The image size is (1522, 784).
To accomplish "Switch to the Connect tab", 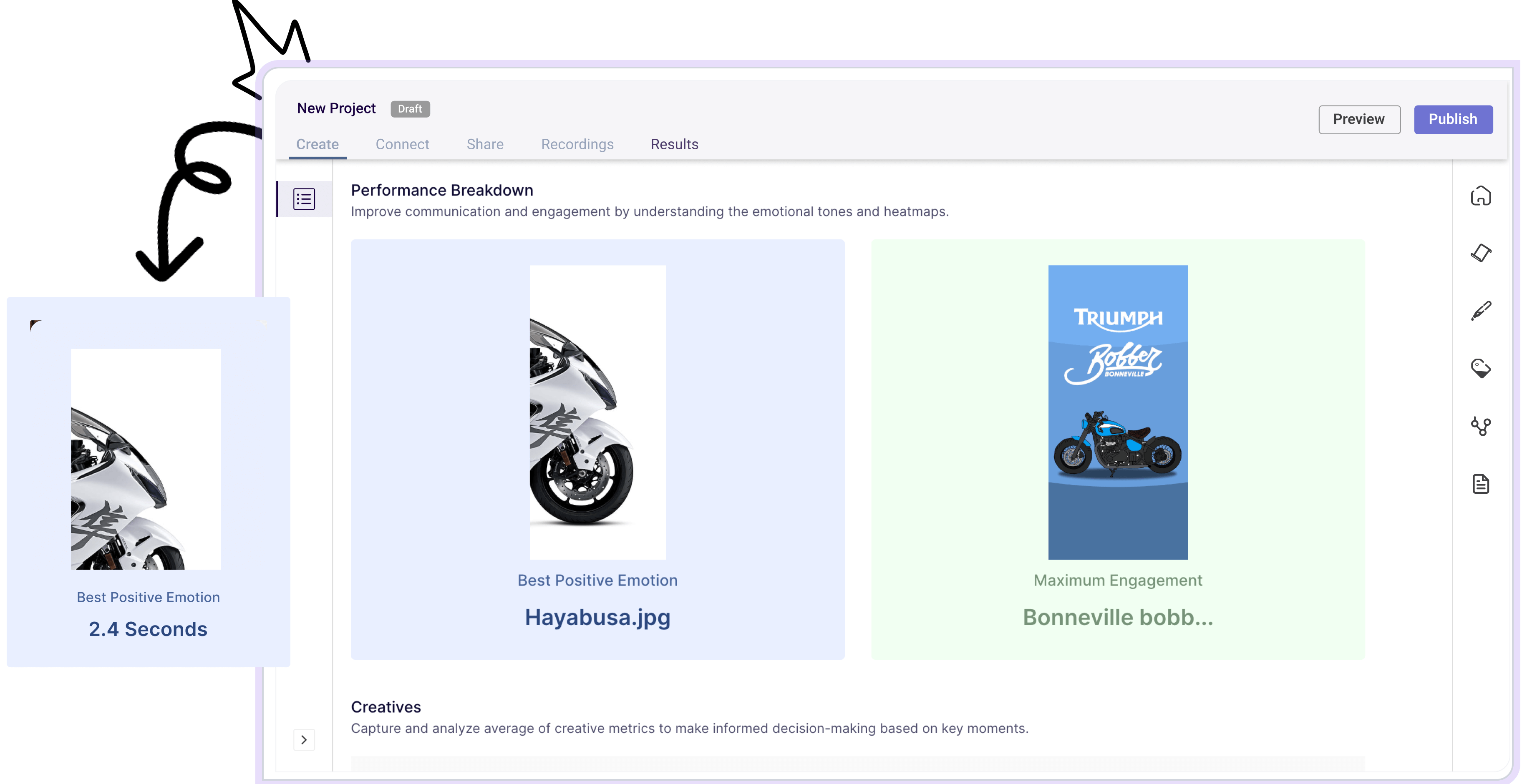I will click(402, 144).
